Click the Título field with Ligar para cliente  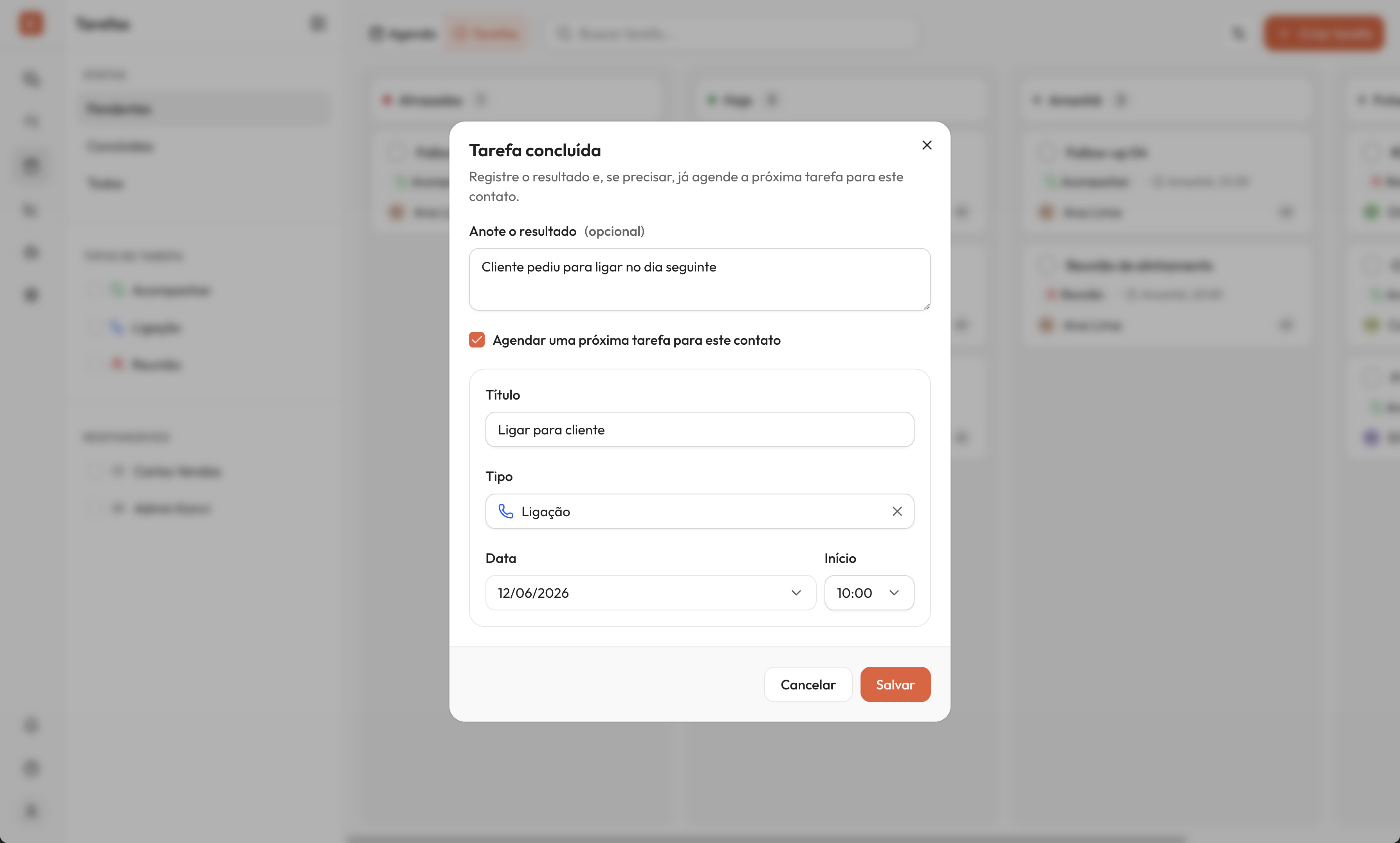(700, 429)
